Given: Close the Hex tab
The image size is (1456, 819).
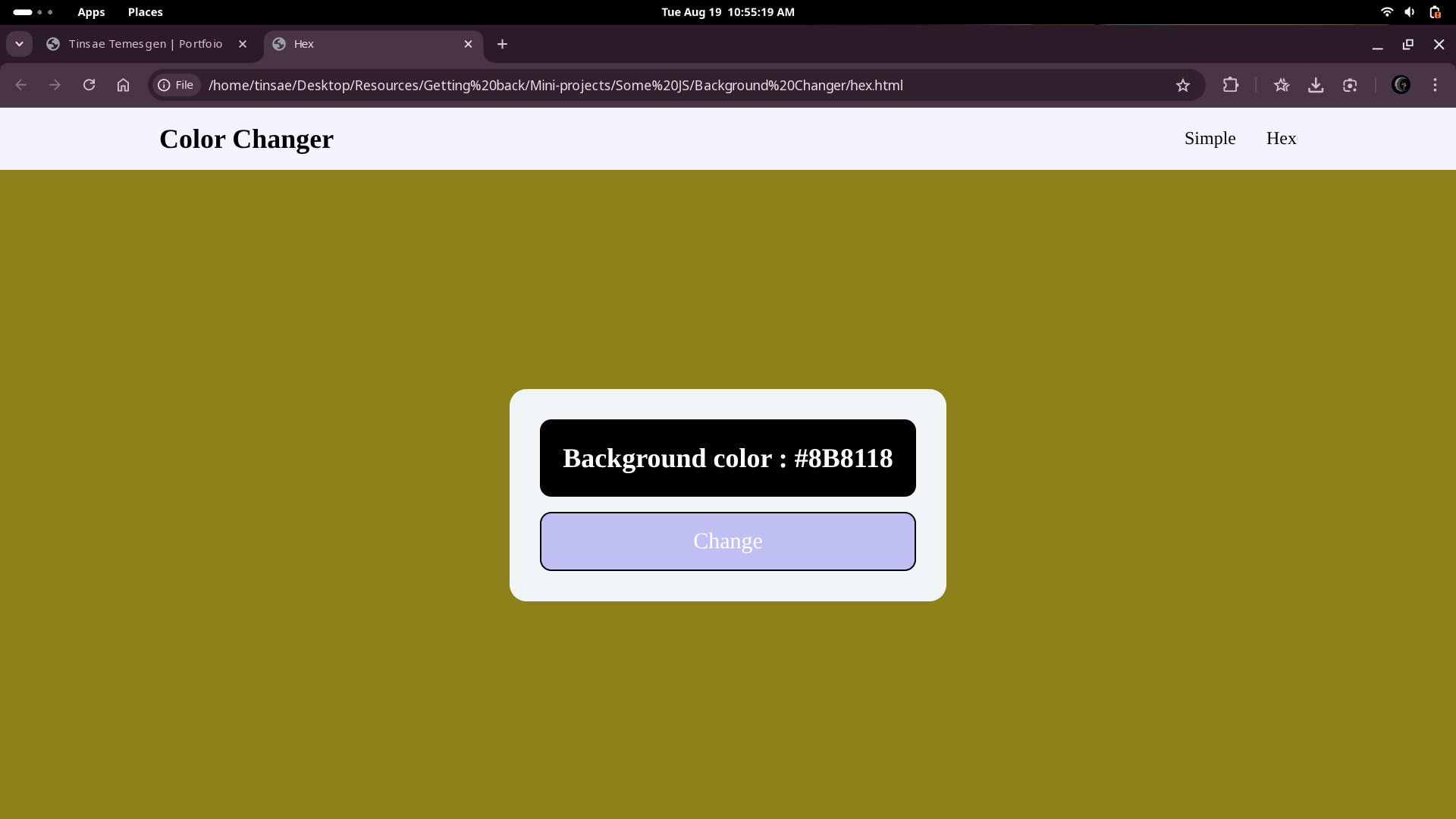Looking at the screenshot, I should (x=468, y=44).
